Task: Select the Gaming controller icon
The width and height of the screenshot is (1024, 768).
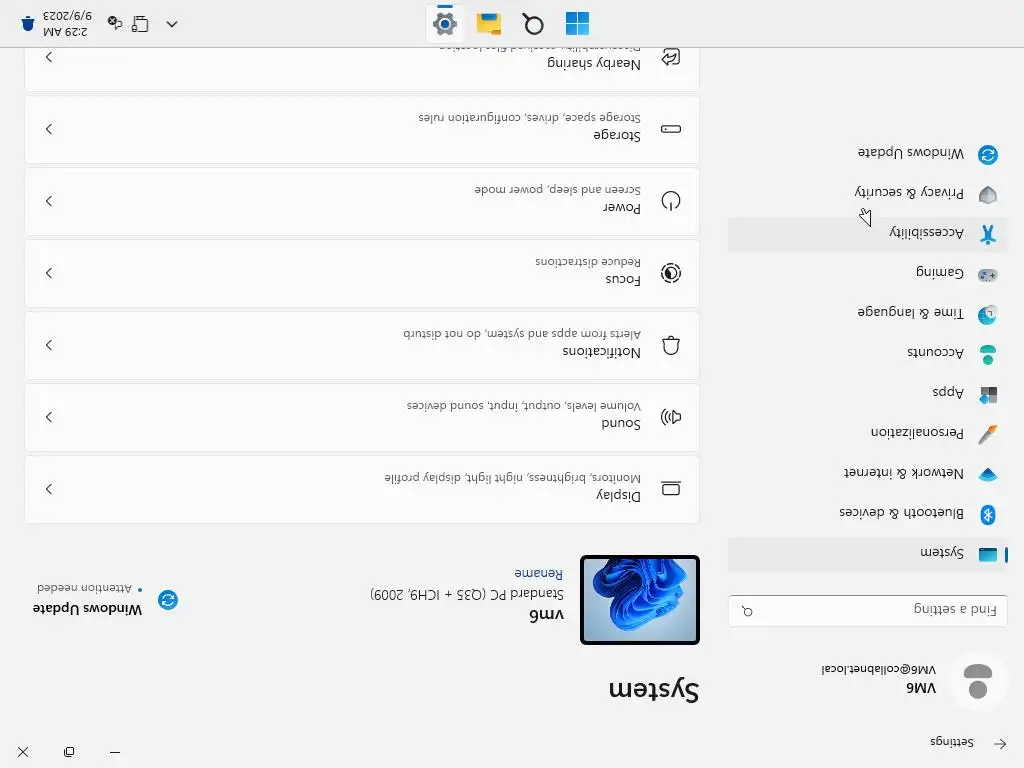Action: tap(987, 275)
